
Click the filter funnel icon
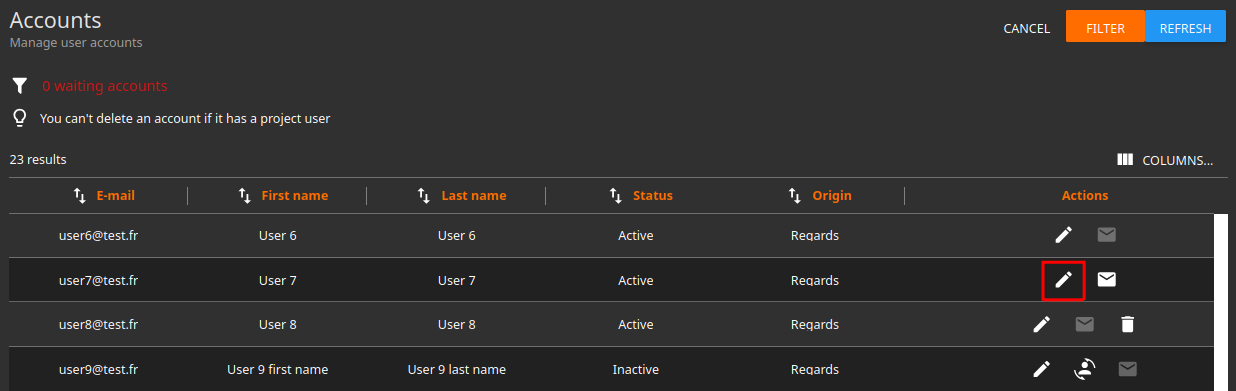pos(19,86)
